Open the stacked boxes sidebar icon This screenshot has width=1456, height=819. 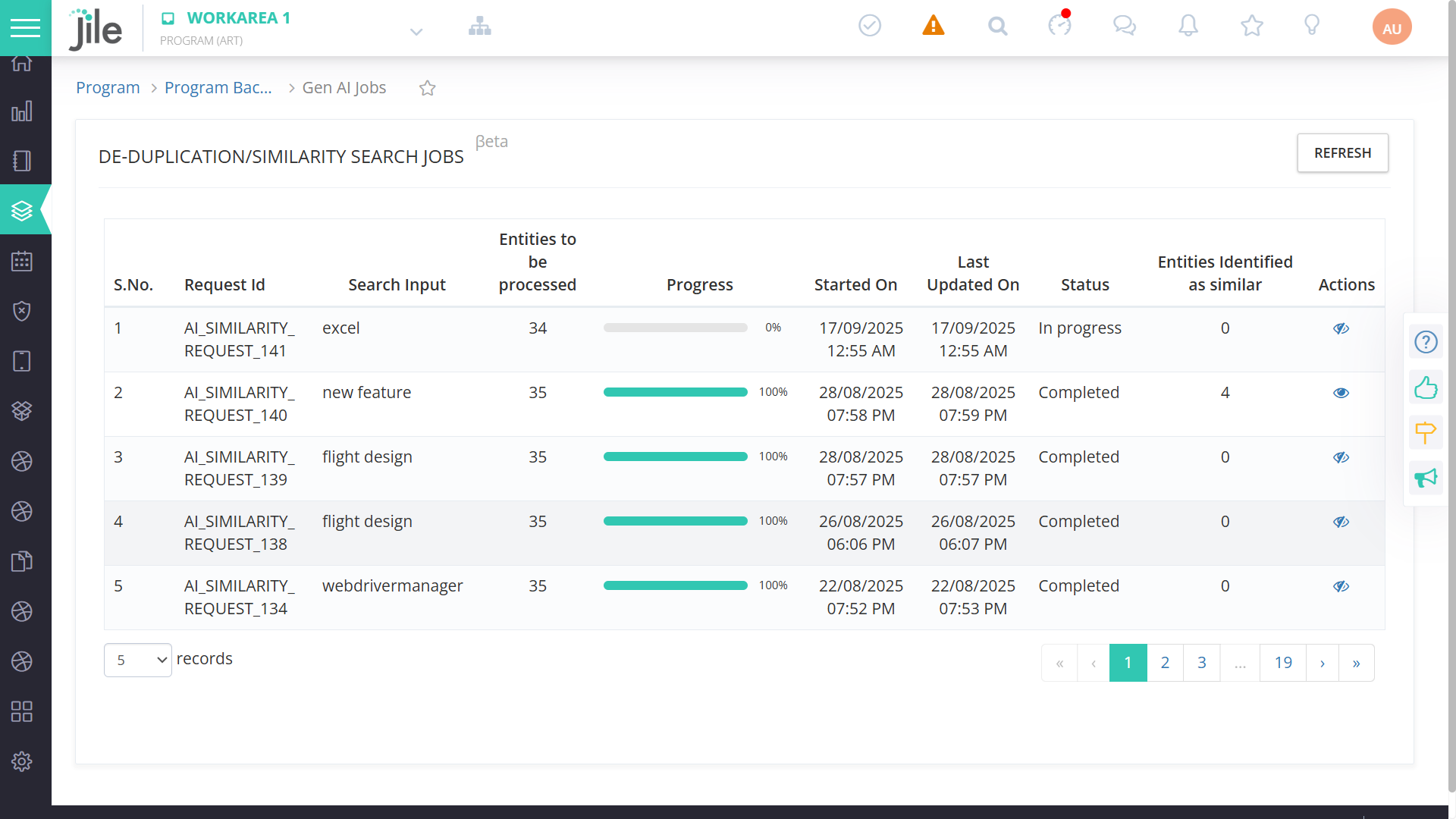[x=22, y=411]
